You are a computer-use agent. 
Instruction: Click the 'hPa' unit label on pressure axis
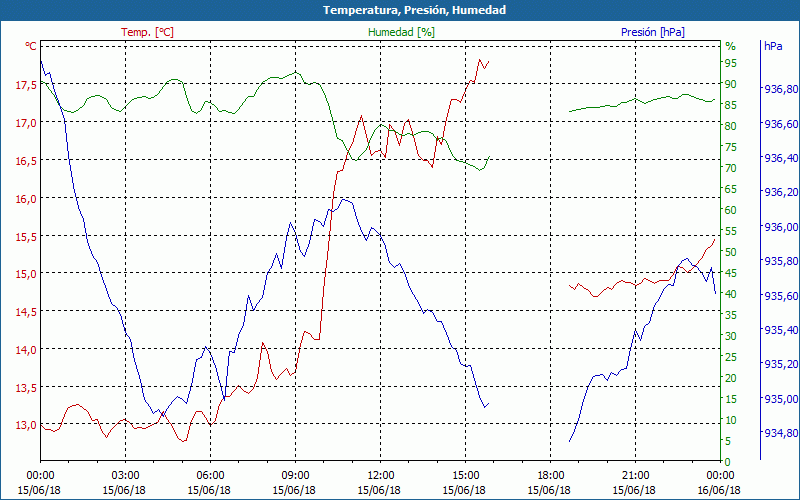773,46
